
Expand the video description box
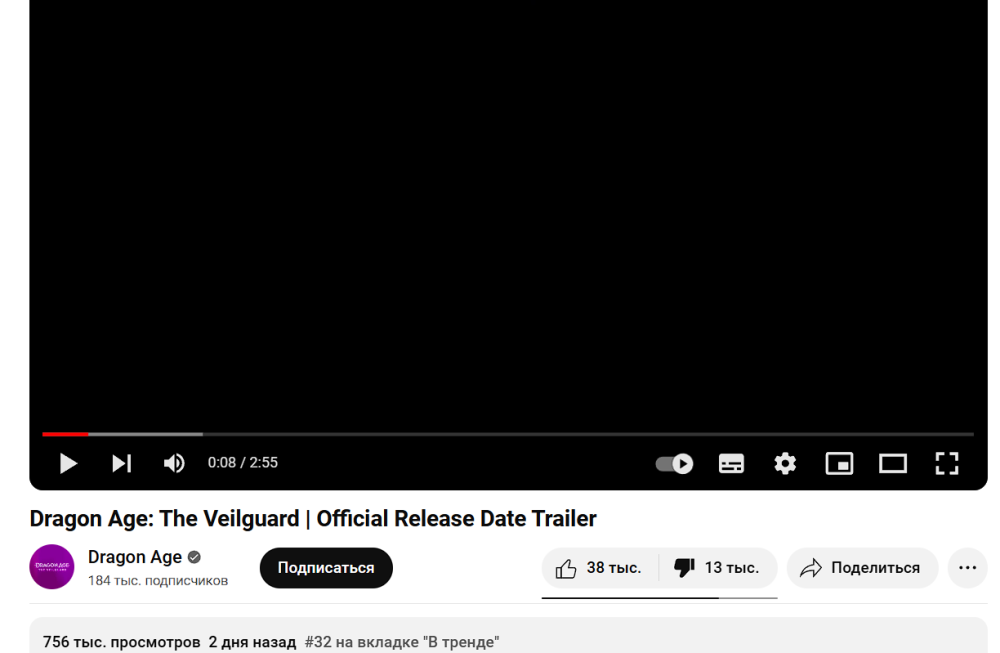click(x=508, y=635)
